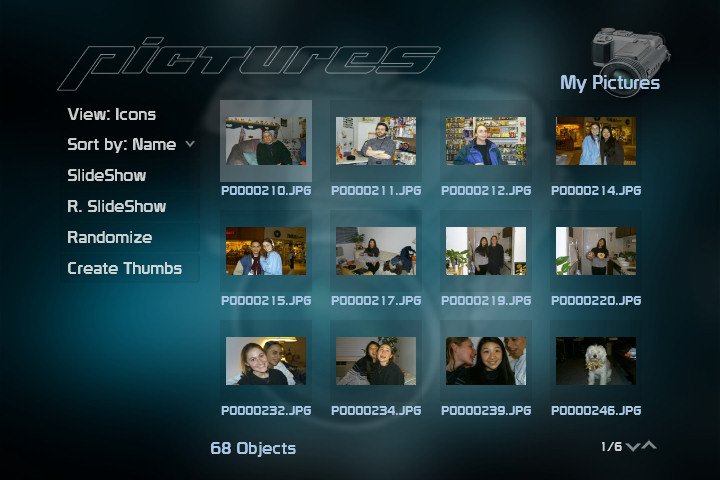Click the file name P0000220.JPG

(596, 301)
